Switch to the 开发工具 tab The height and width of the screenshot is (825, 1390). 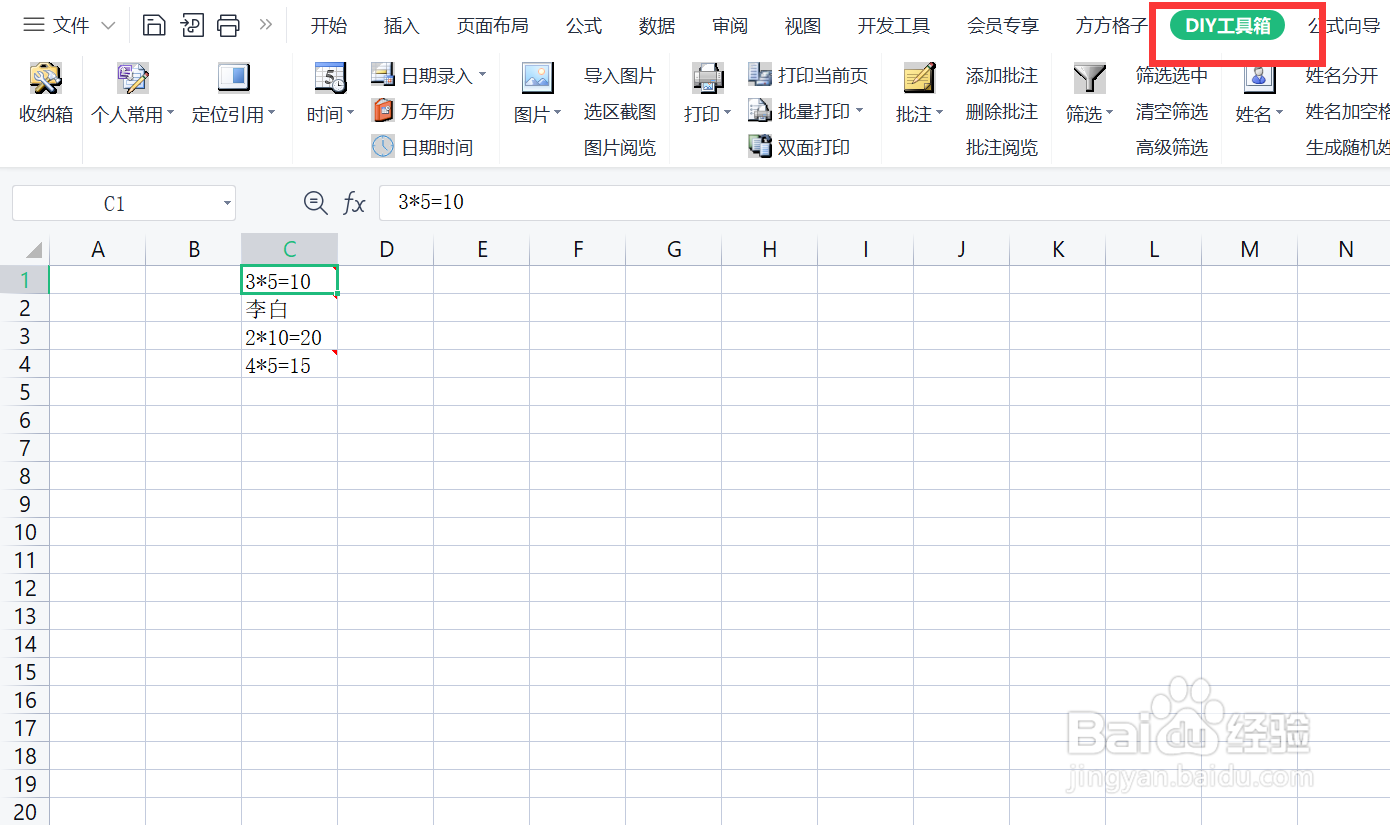point(894,26)
